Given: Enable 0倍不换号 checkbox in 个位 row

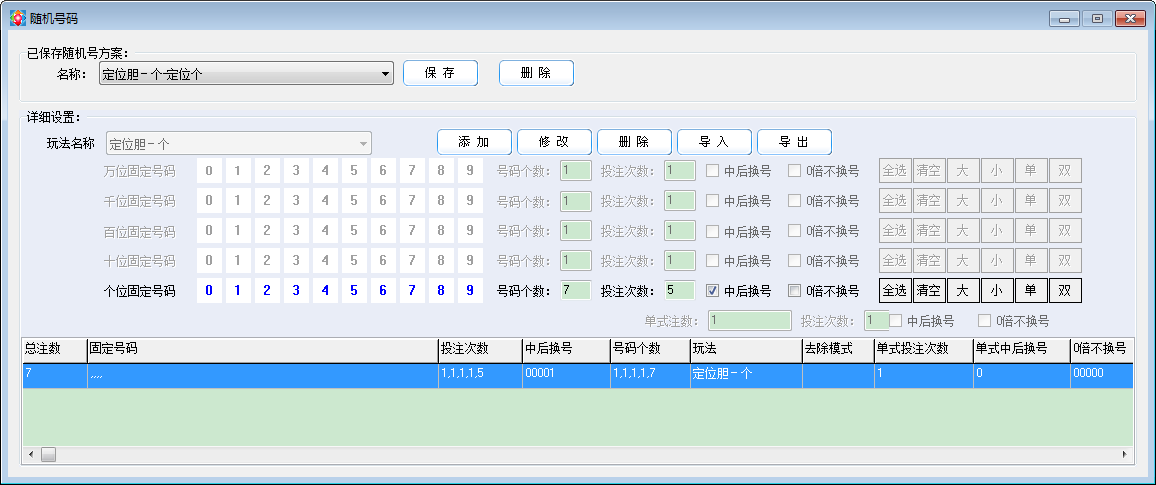Looking at the screenshot, I should click(795, 291).
